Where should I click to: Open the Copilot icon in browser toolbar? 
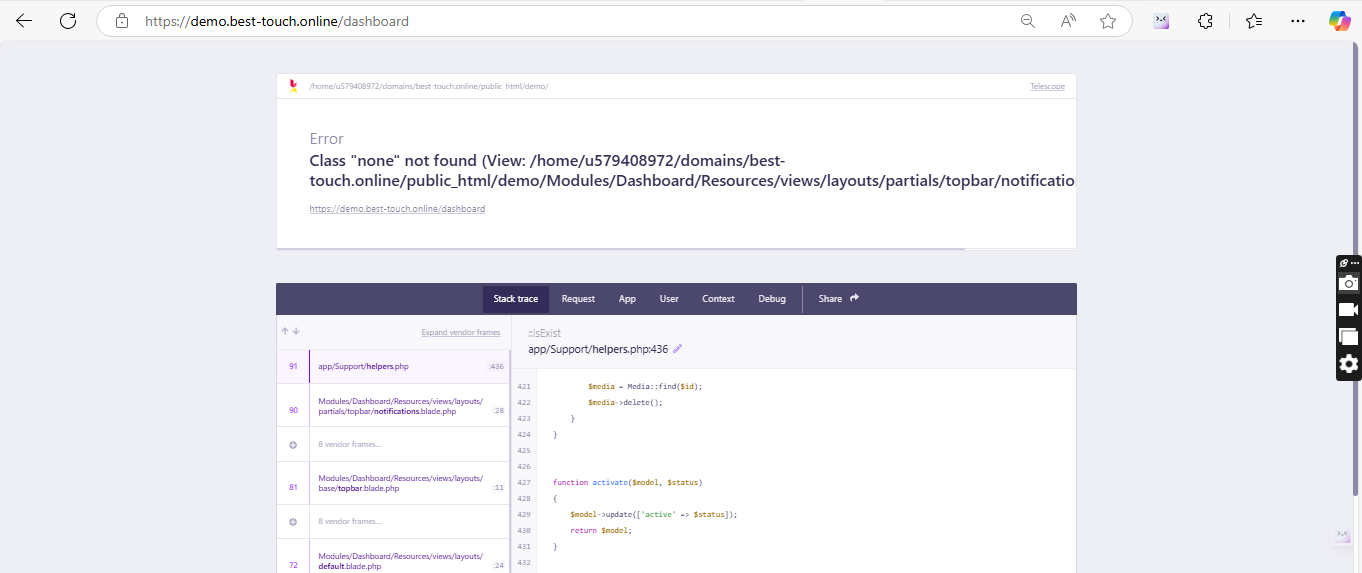pos(1339,21)
